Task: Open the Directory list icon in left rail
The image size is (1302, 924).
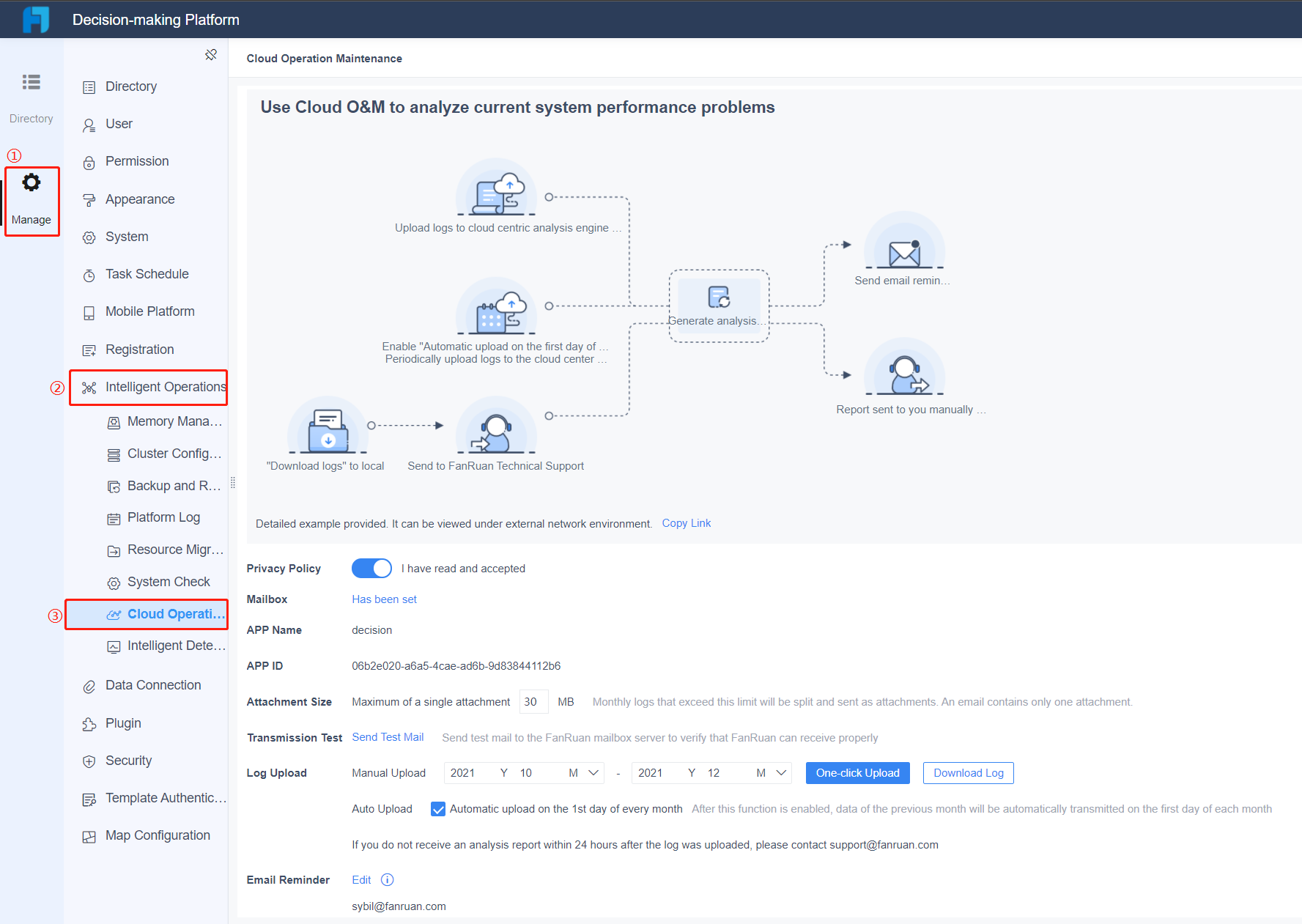Action: coord(32,82)
